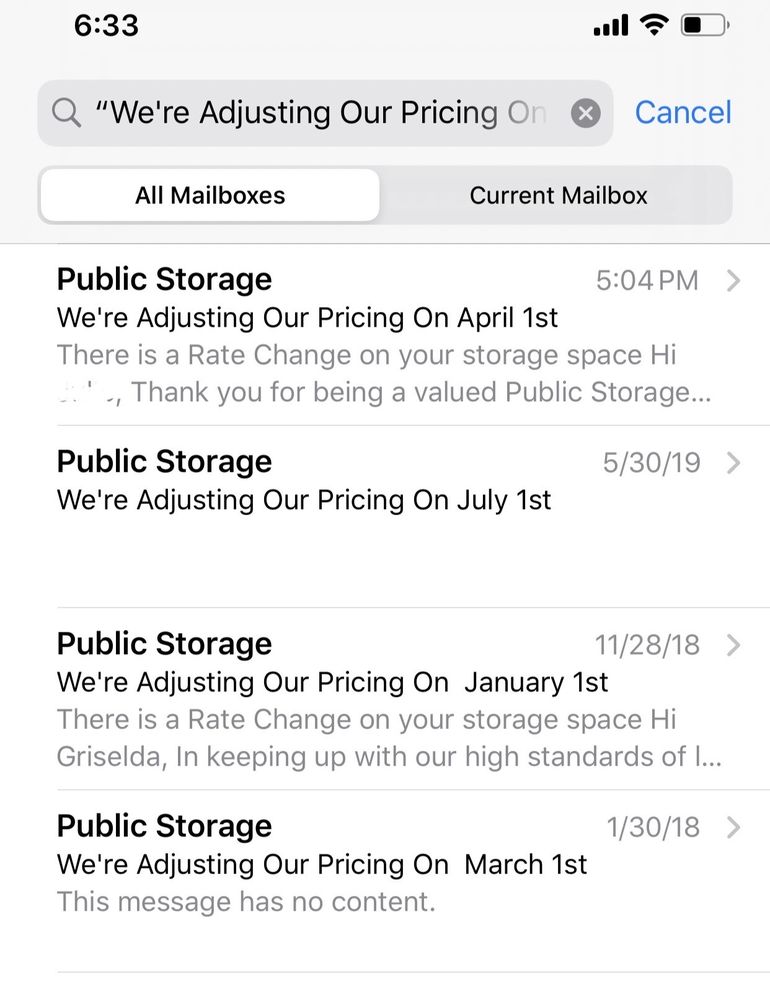The image size is (770, 1000).
Task: Expand the 5:04 PM email chevron
Action: click(733, 281)
